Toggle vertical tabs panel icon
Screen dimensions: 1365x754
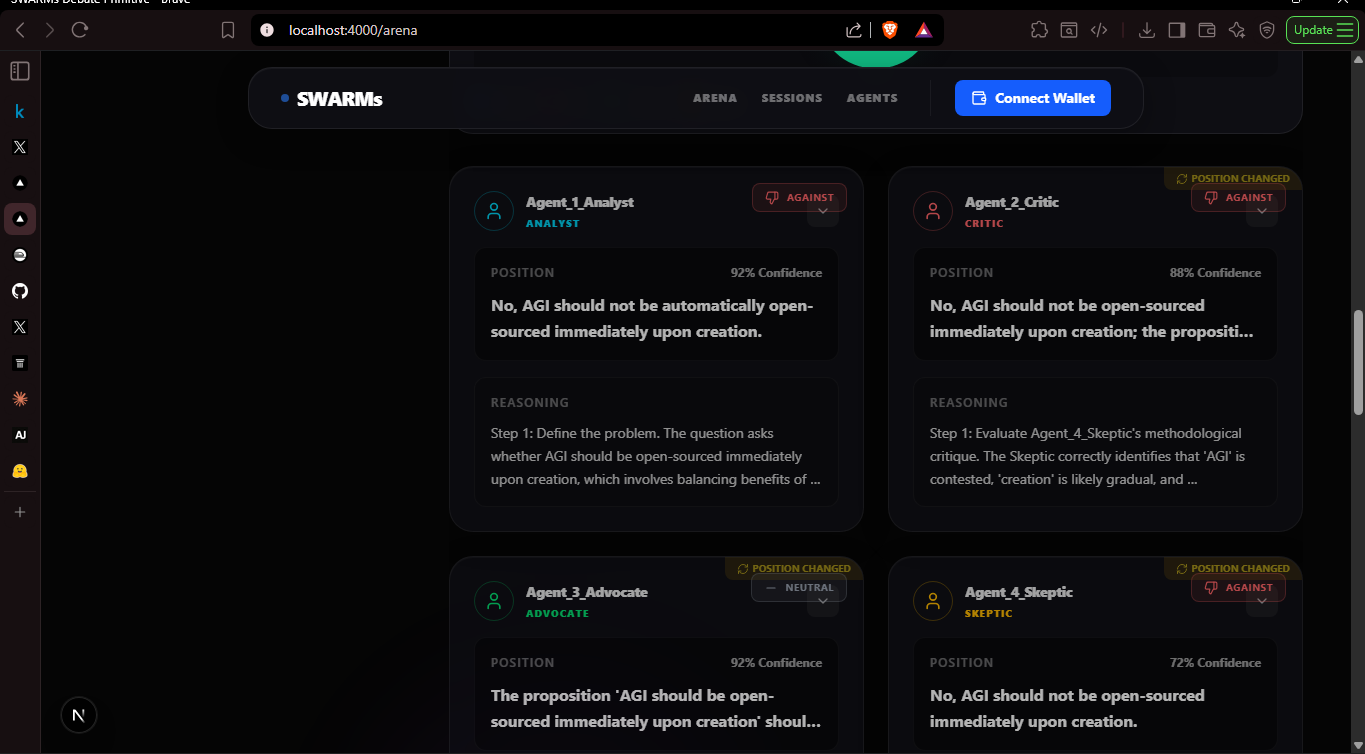pyautogui.click(x=20, y=71)
